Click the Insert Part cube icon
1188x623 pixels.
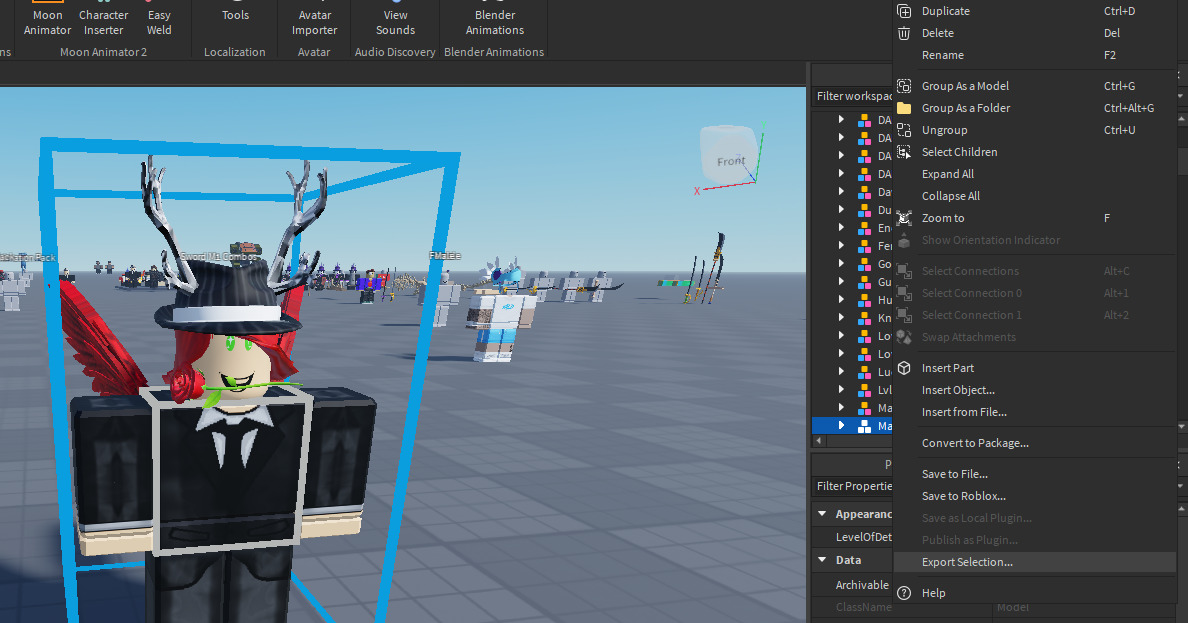[x=904, y=368]
